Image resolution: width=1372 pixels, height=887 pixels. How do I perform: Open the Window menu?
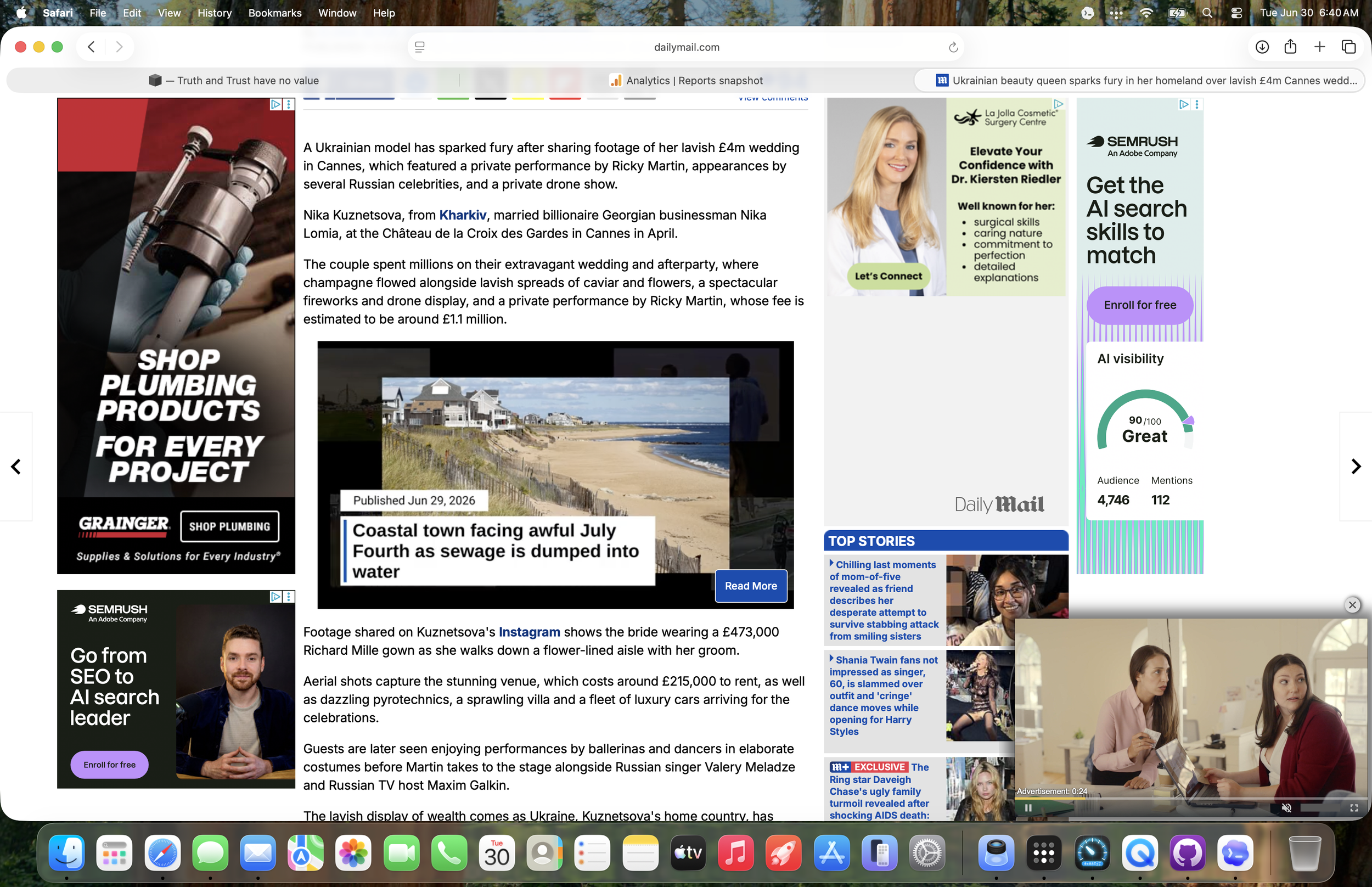pos(338,13)
